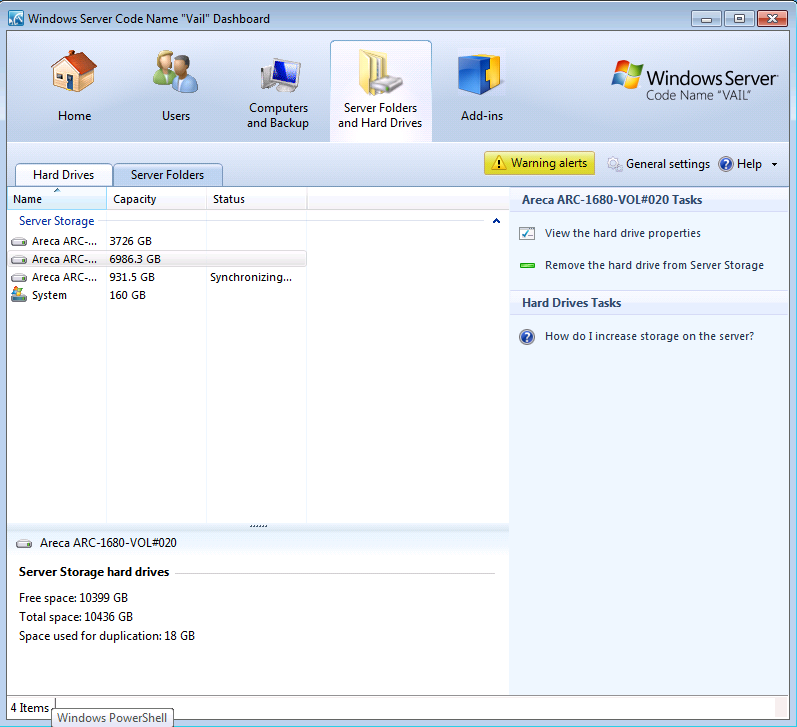The width and height of the screenshot is (797, 727).
Task: Click the Synchronizing... status cell
Action: pos(251,278)
